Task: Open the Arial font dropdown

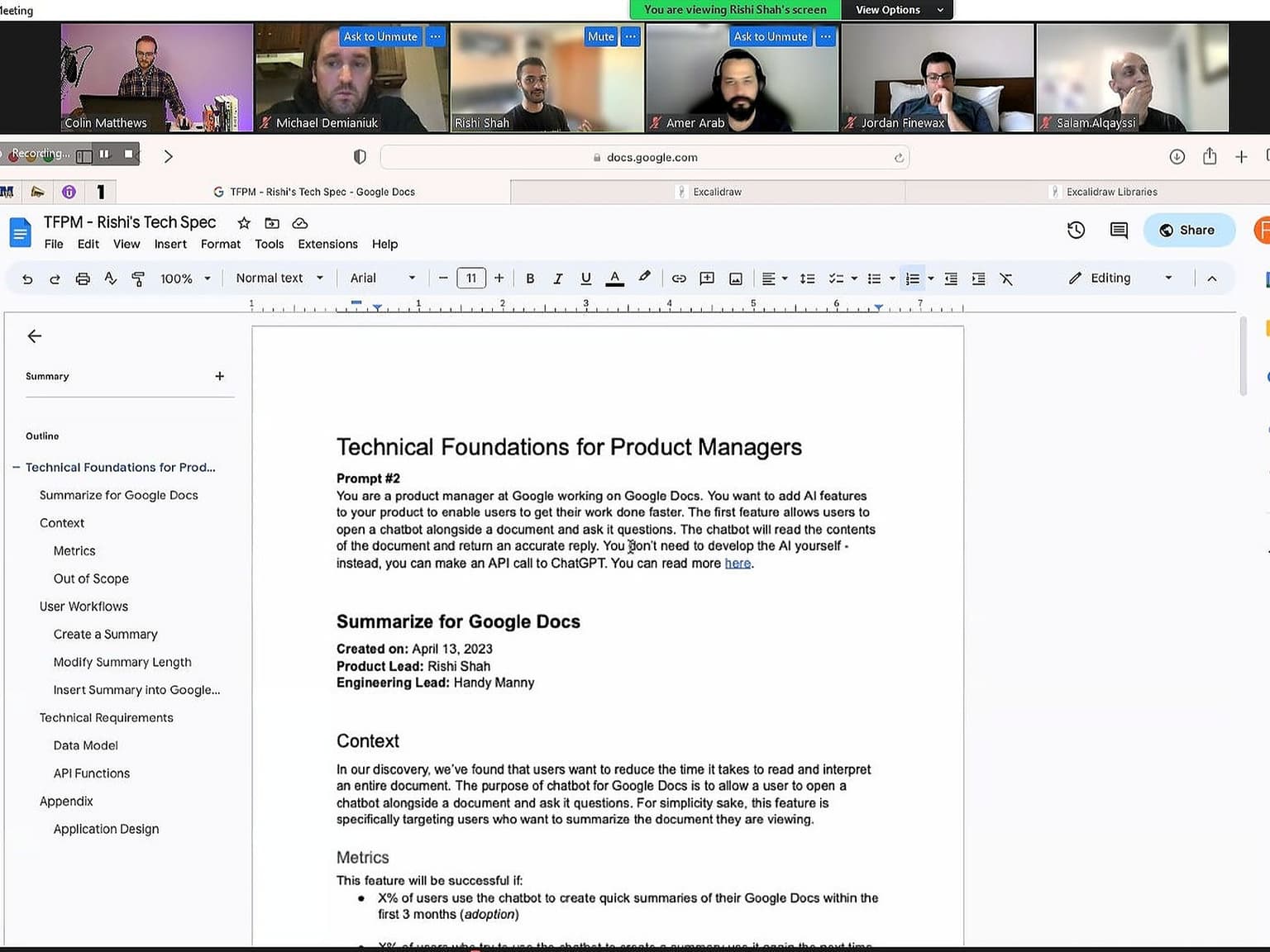Action: pos(383,278)
